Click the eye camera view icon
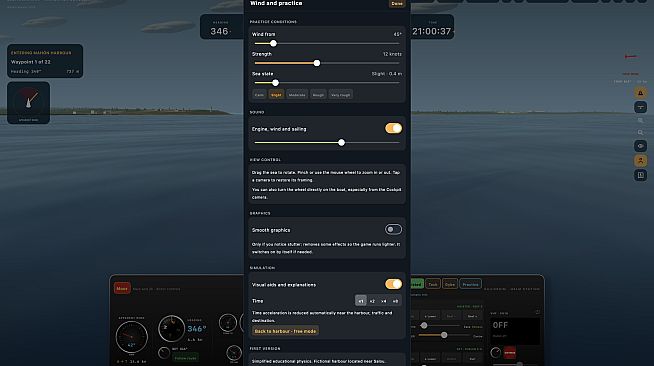 point(641,146)
